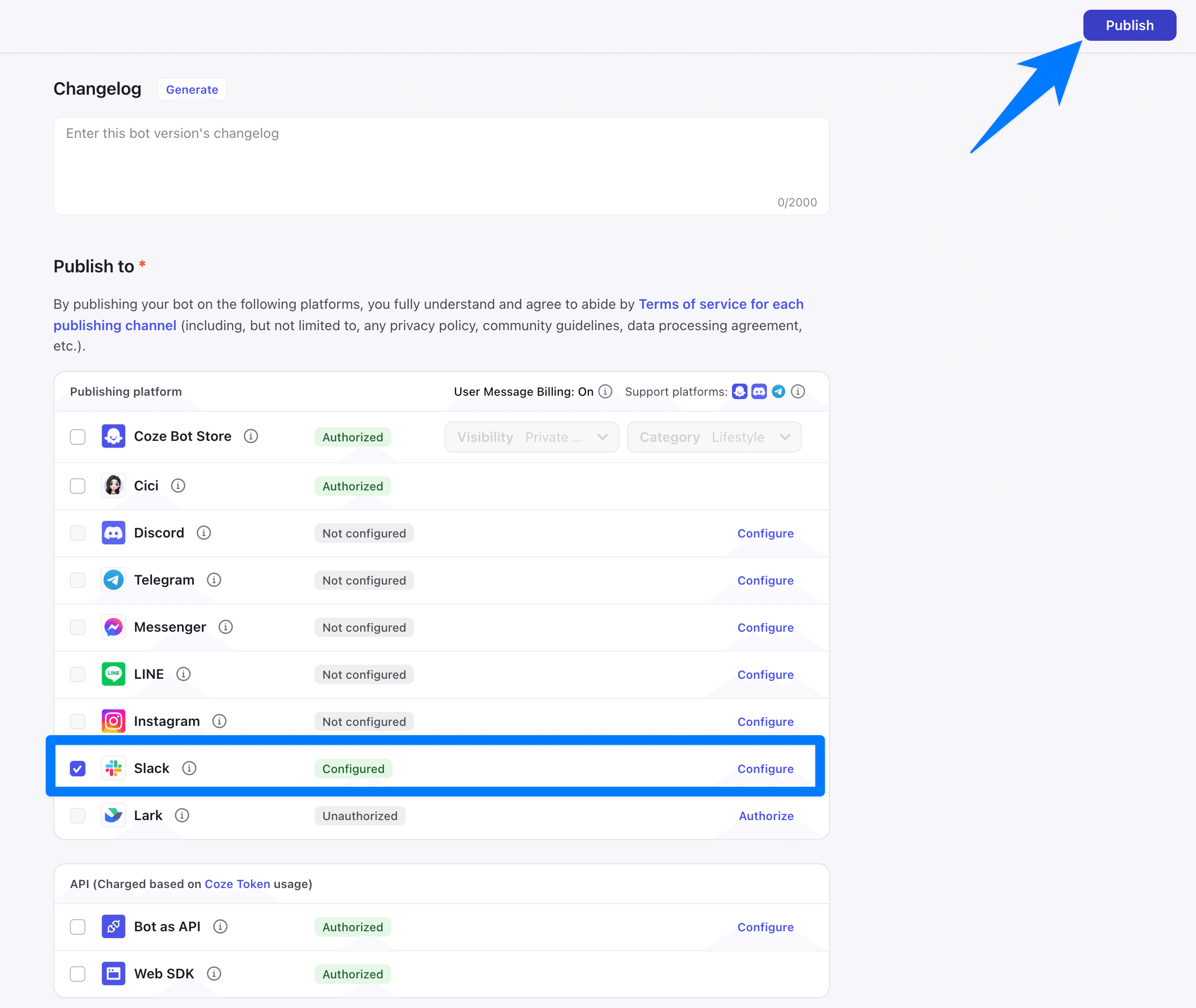Click the info icon next to Lark
This screenshot has height=1008, width=1196.
click(182, 815)
